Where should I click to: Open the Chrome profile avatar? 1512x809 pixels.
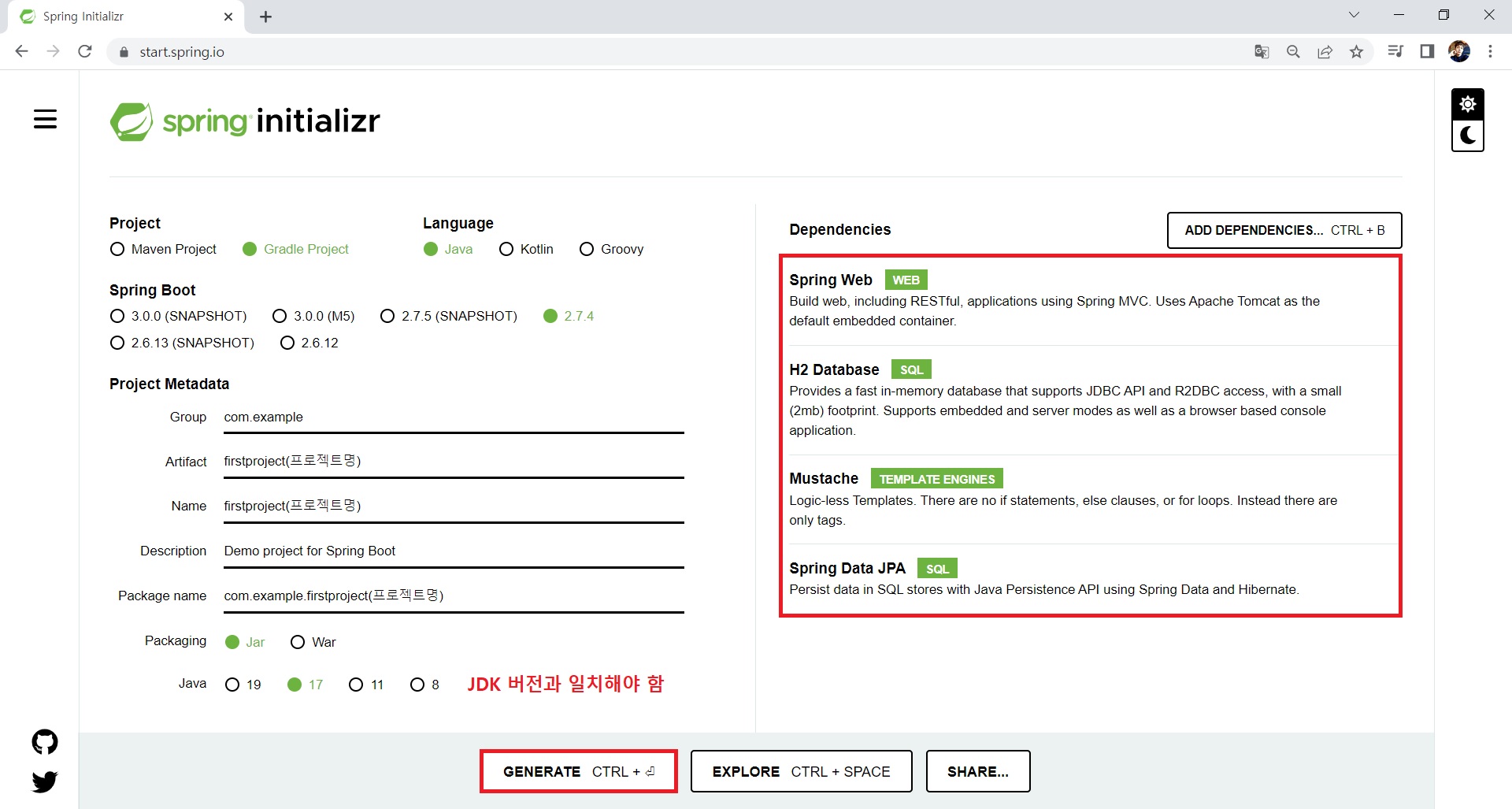[1459, 51]
